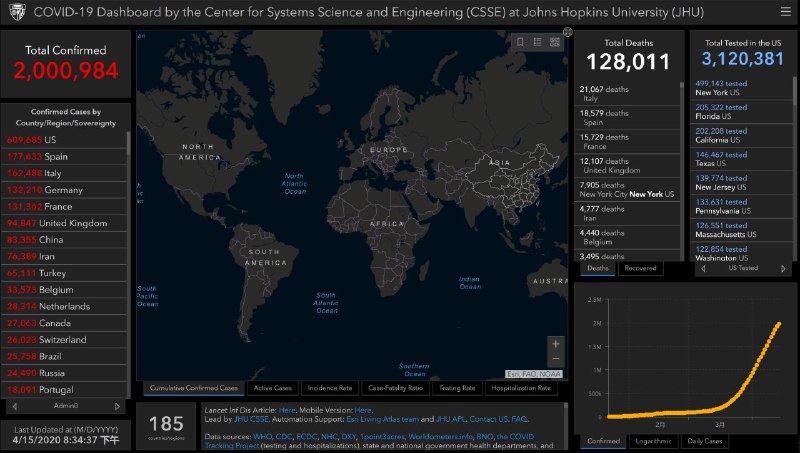Screen dimensions: 800x453
Task: Open the map legend list icon
Action: 537,42
